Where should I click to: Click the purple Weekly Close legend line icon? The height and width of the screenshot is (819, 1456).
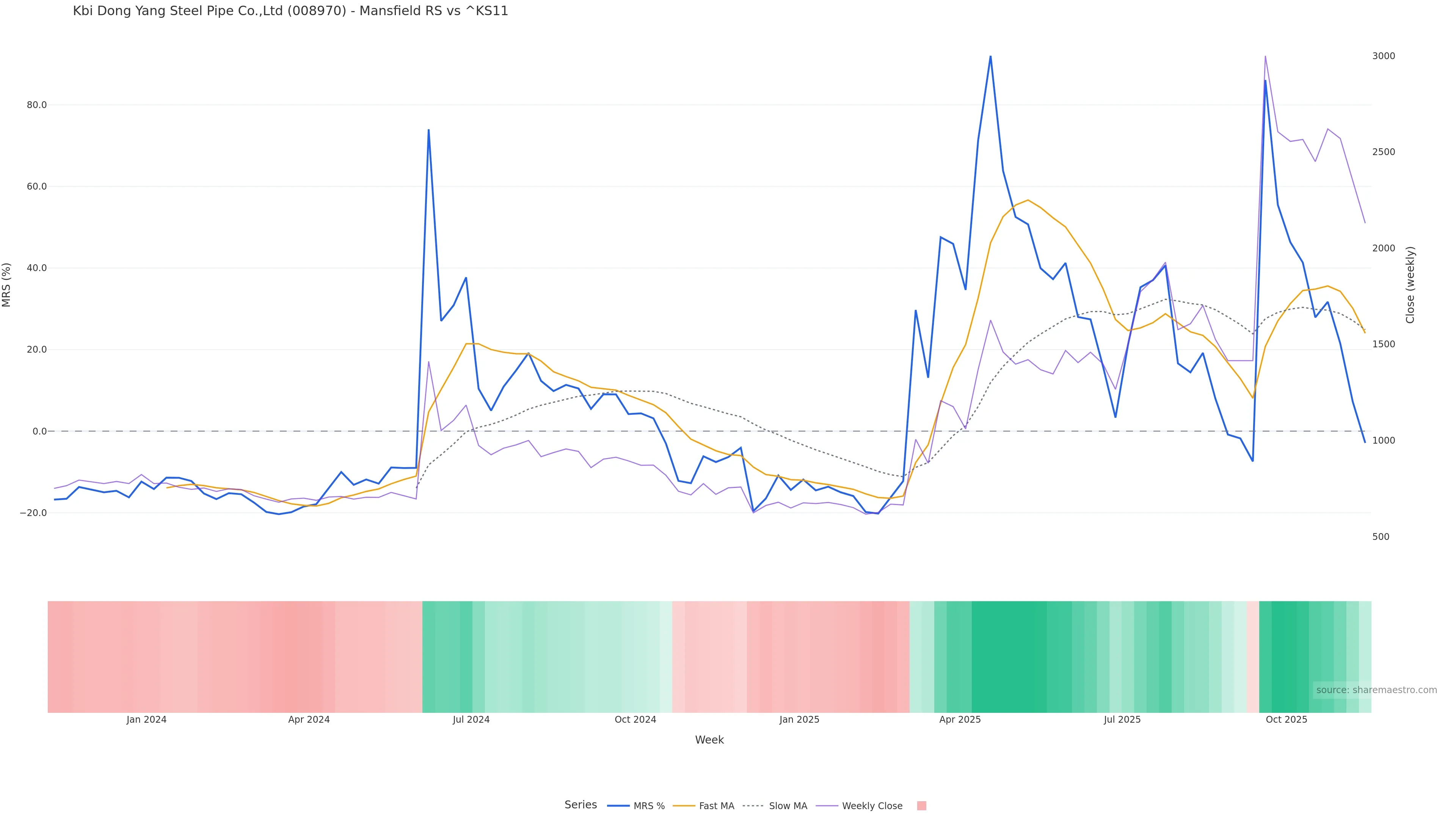click(x=827, y=806)
